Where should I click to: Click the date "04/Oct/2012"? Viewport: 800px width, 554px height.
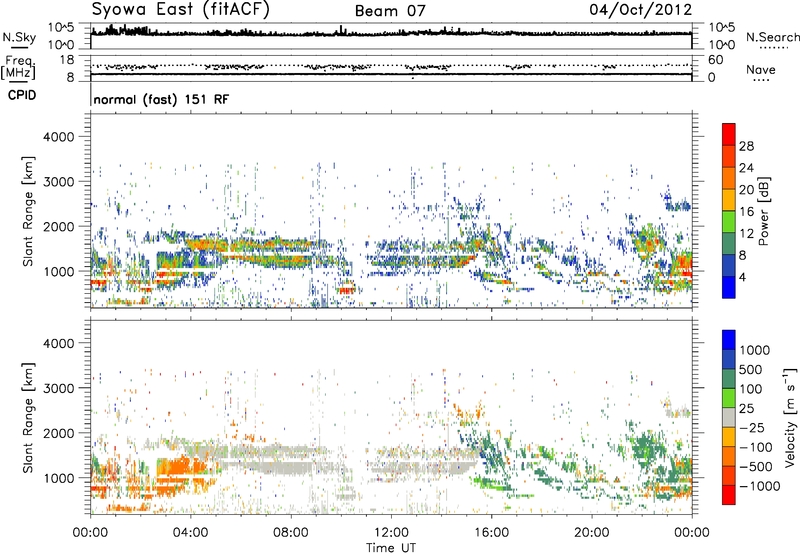click(640, 10)
